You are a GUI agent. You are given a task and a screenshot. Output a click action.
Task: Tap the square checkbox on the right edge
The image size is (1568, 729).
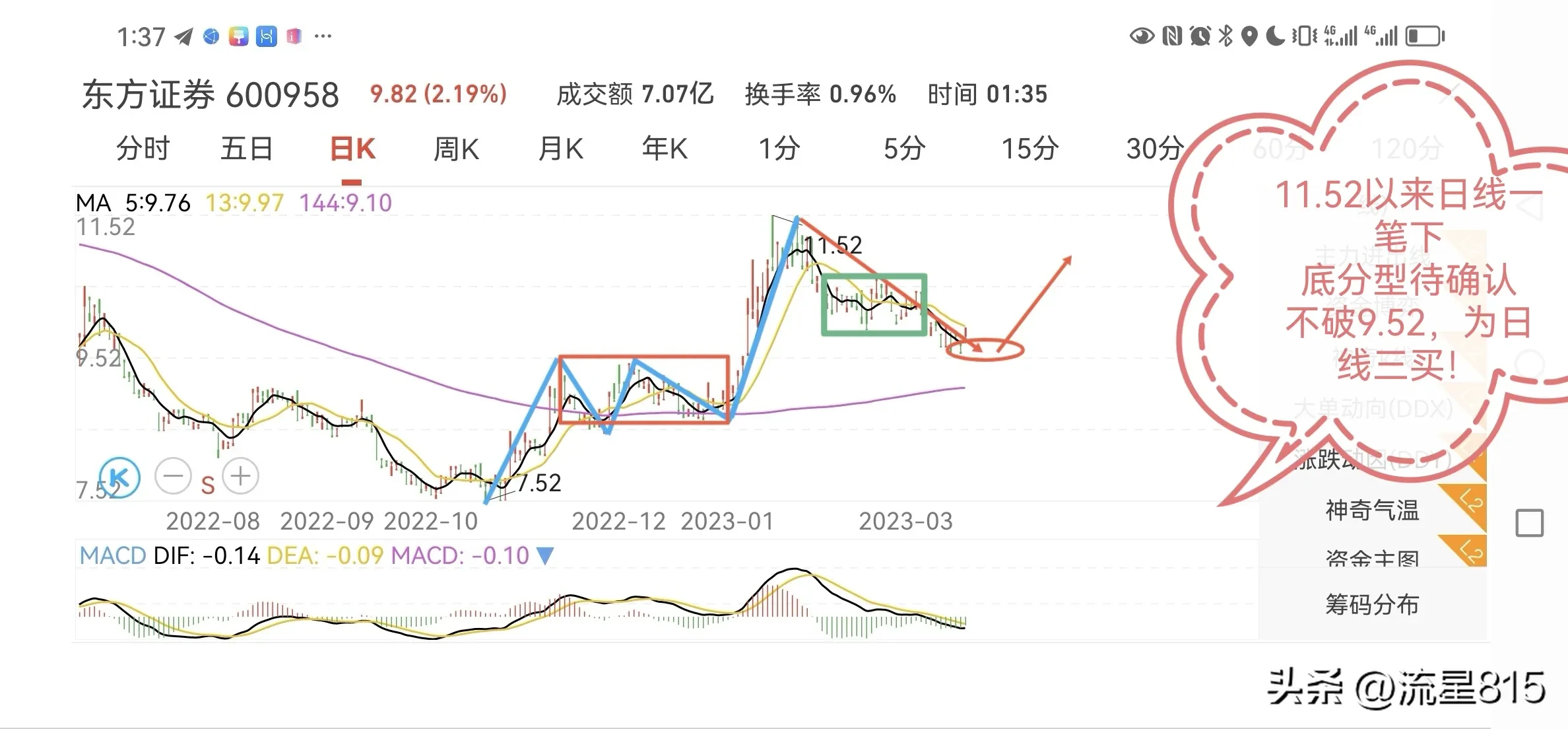point(1529,523)
